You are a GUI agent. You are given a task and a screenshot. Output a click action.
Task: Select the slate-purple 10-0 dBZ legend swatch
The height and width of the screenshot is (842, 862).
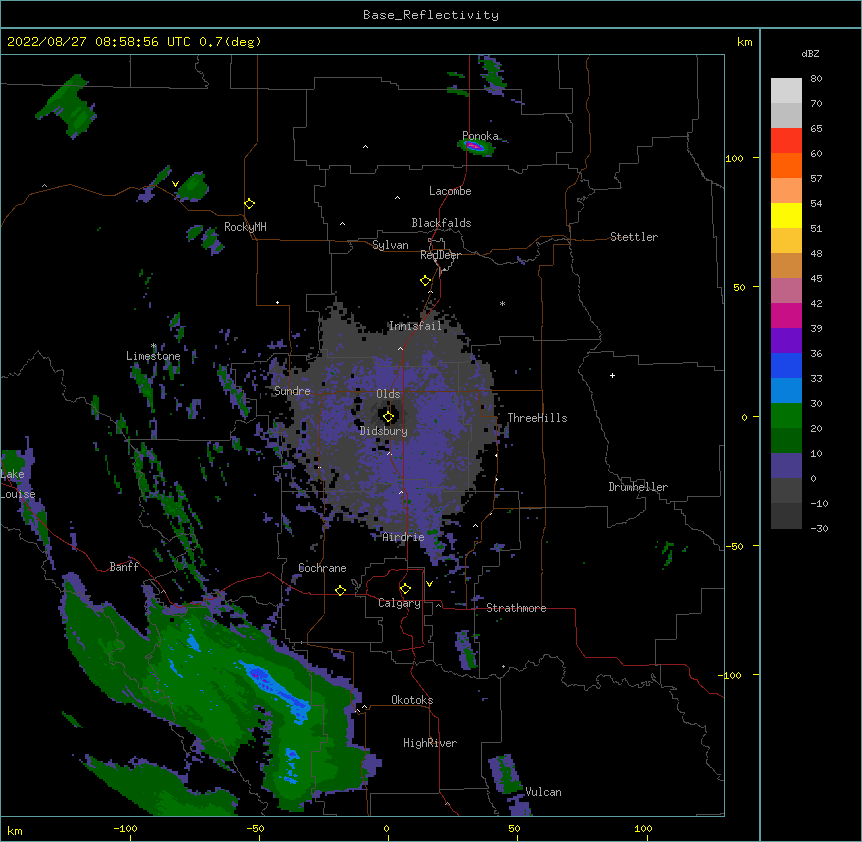tap(786, 466)
